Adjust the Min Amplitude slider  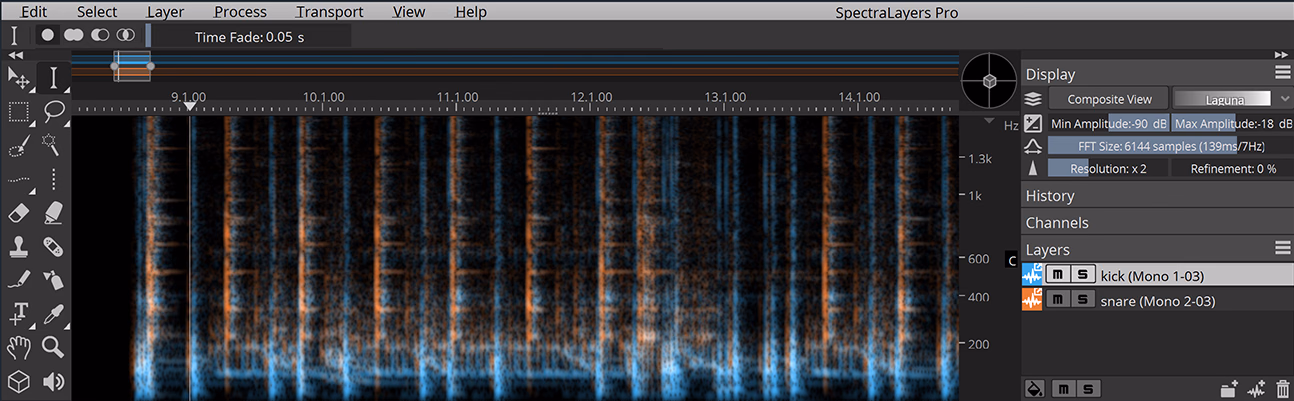[x=1108, y=124]
